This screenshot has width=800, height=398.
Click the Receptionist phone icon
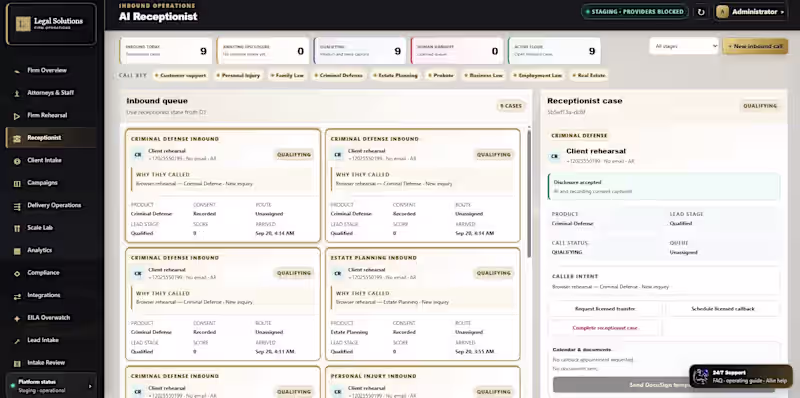tap(17, 138)
